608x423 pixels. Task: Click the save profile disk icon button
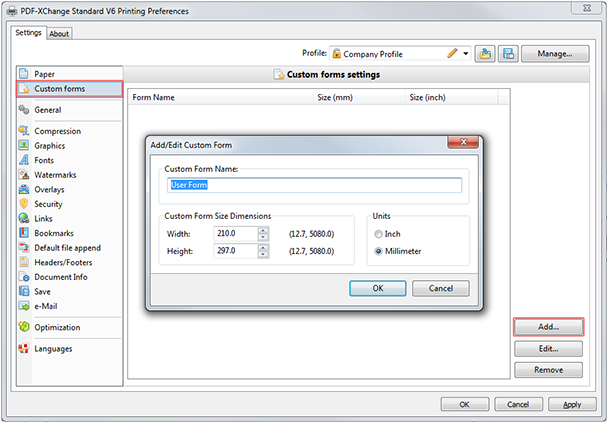[x=508, y=54]
